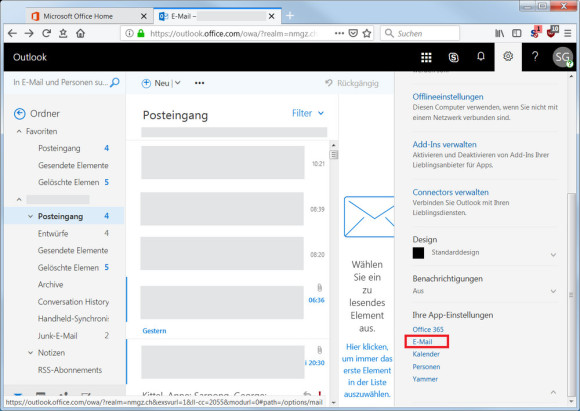The height and width of the screenshot is (411, 580).
Task: Bookmark this page with star icon
Action: [367, 33]
